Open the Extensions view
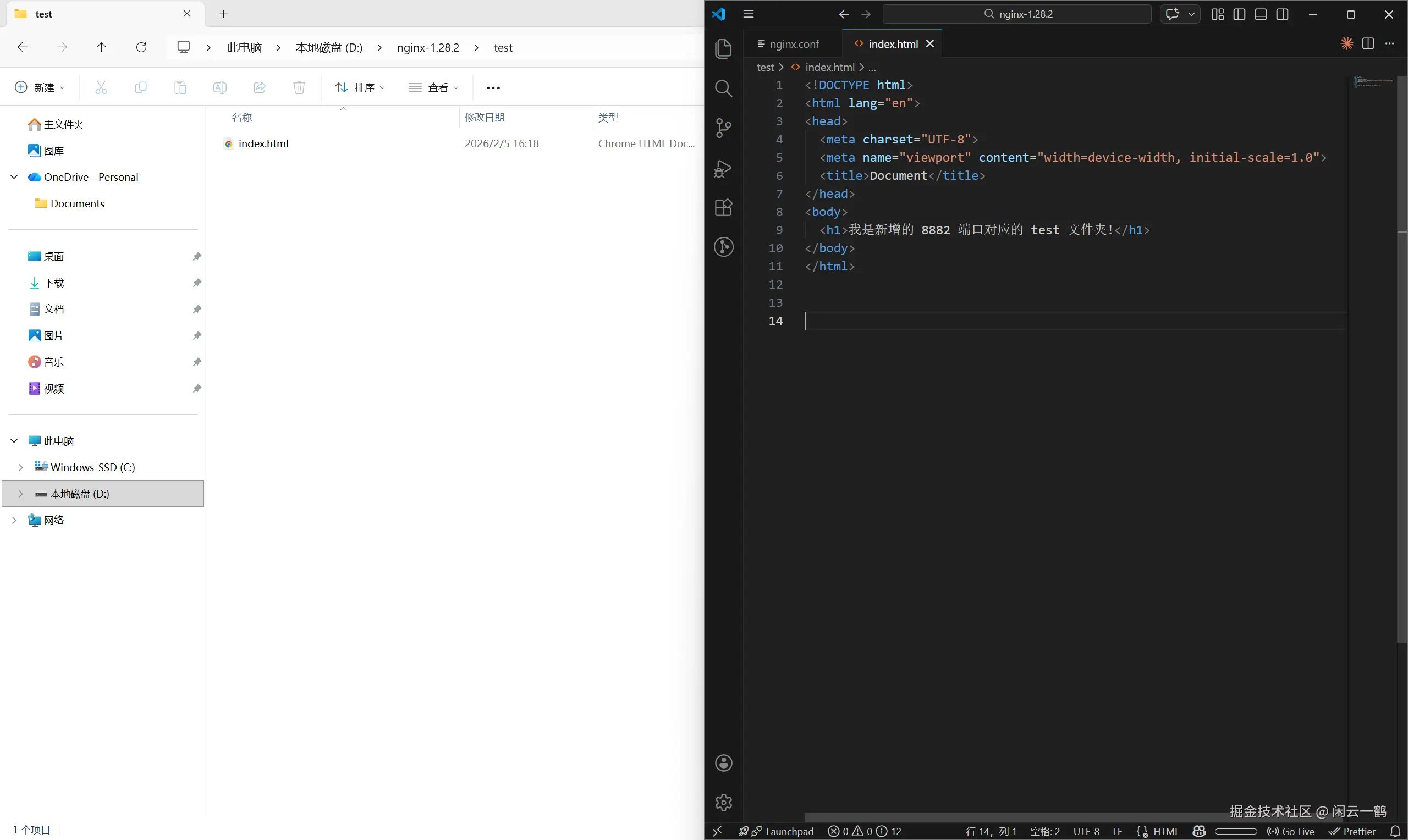The image size is (1408, 840). 723,208
